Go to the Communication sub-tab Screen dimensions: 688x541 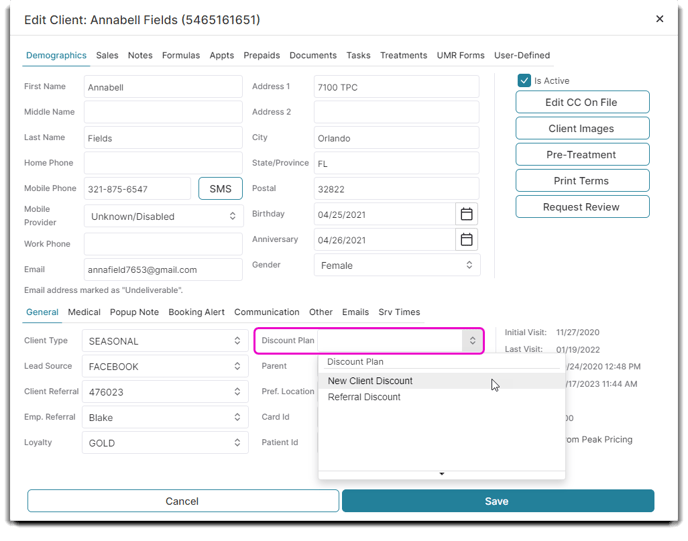pos(267,312)
